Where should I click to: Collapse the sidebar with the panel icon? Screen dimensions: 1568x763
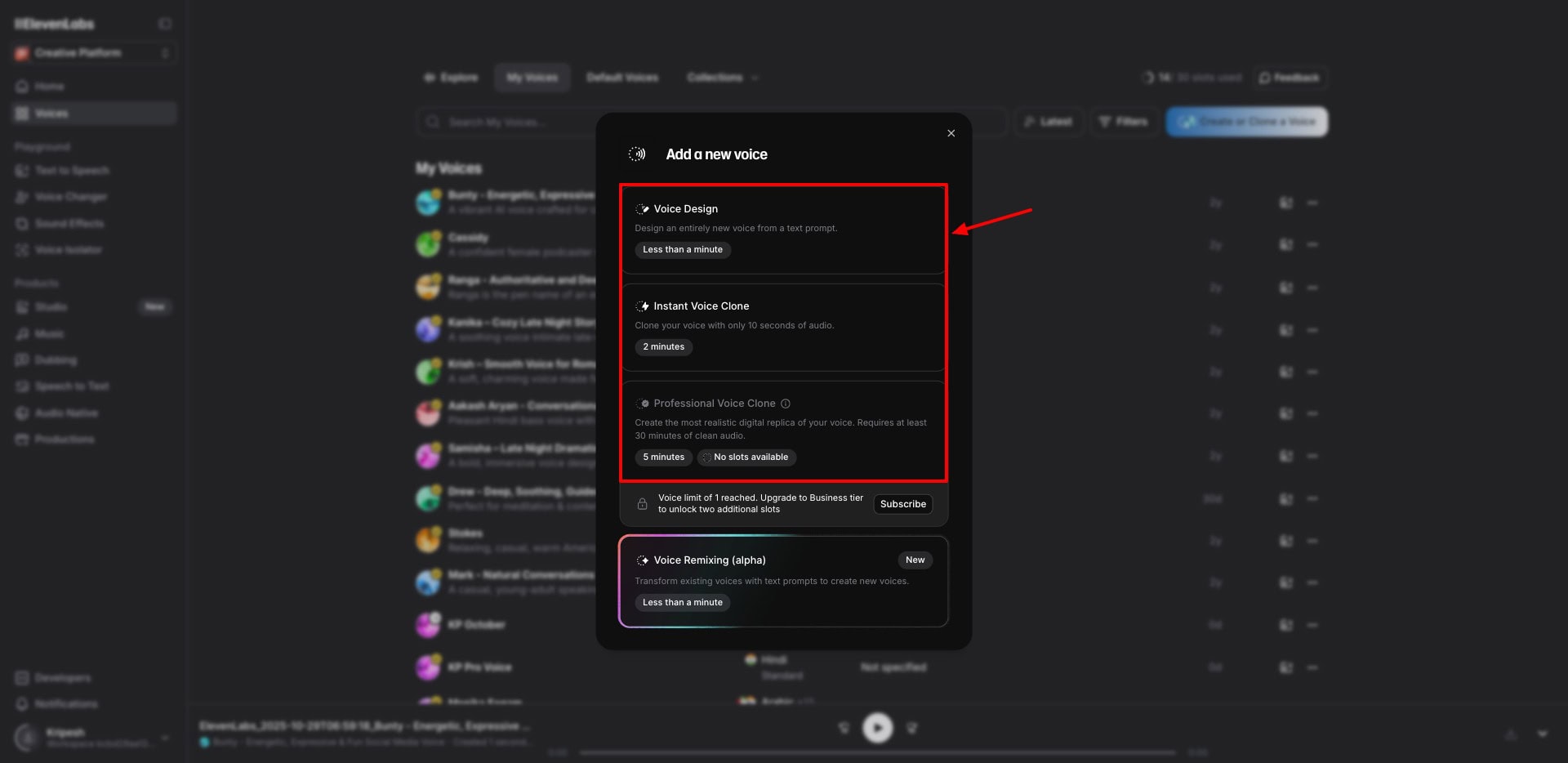(165, 24)
